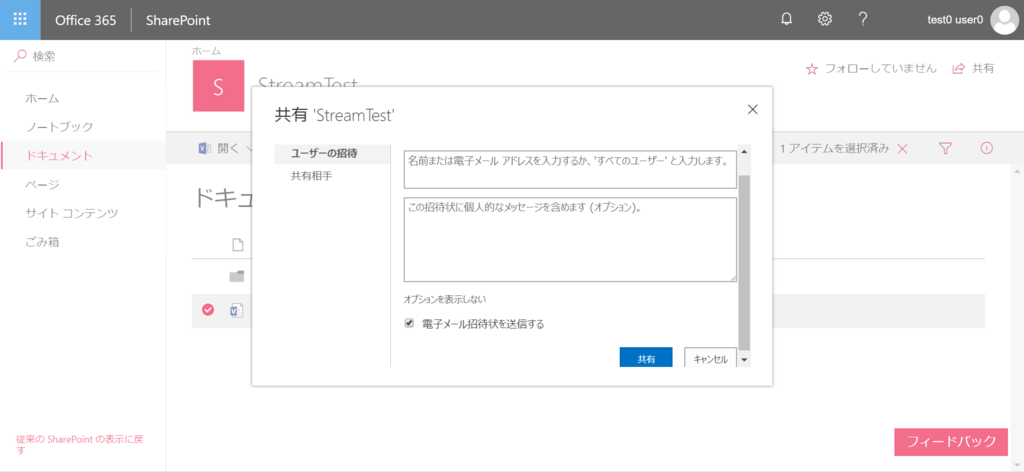Image resolution: width=1024 pixels, height=472 pixels.
Task: Click the 検索 search box
Action: [86, 56]
